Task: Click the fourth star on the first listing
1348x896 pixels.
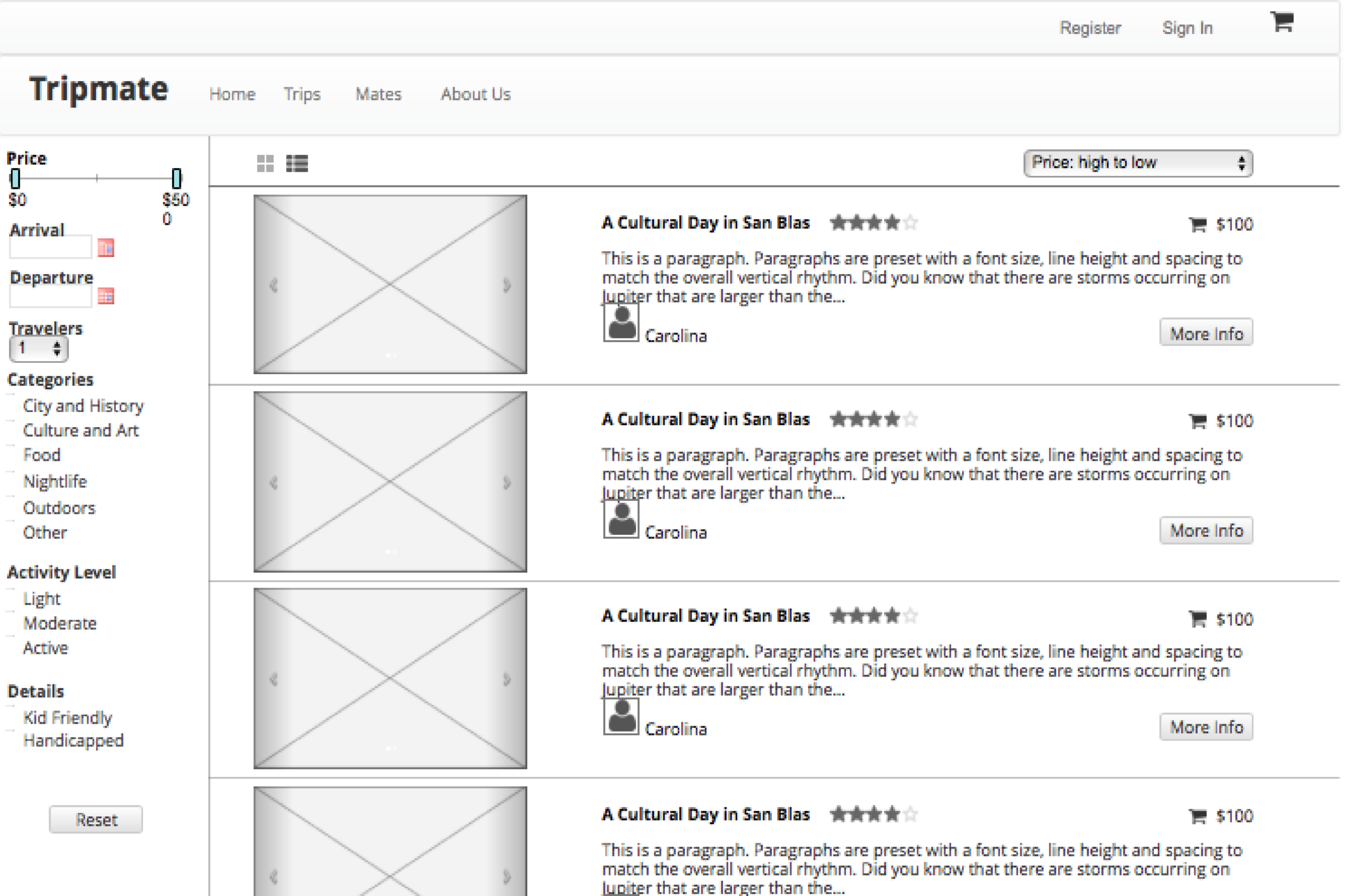Action: click(892, 223)
